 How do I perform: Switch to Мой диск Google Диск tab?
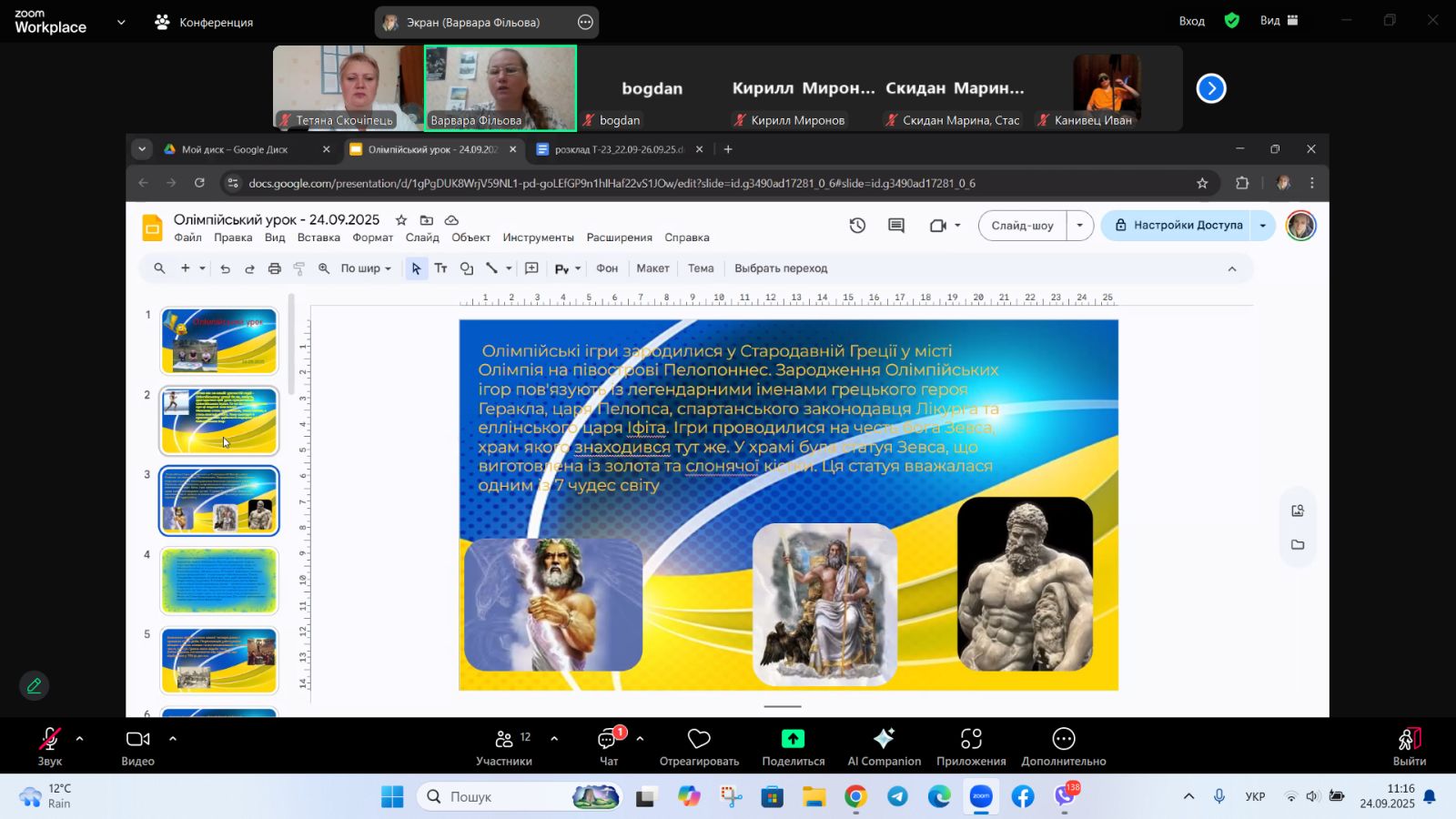(235, 149)
